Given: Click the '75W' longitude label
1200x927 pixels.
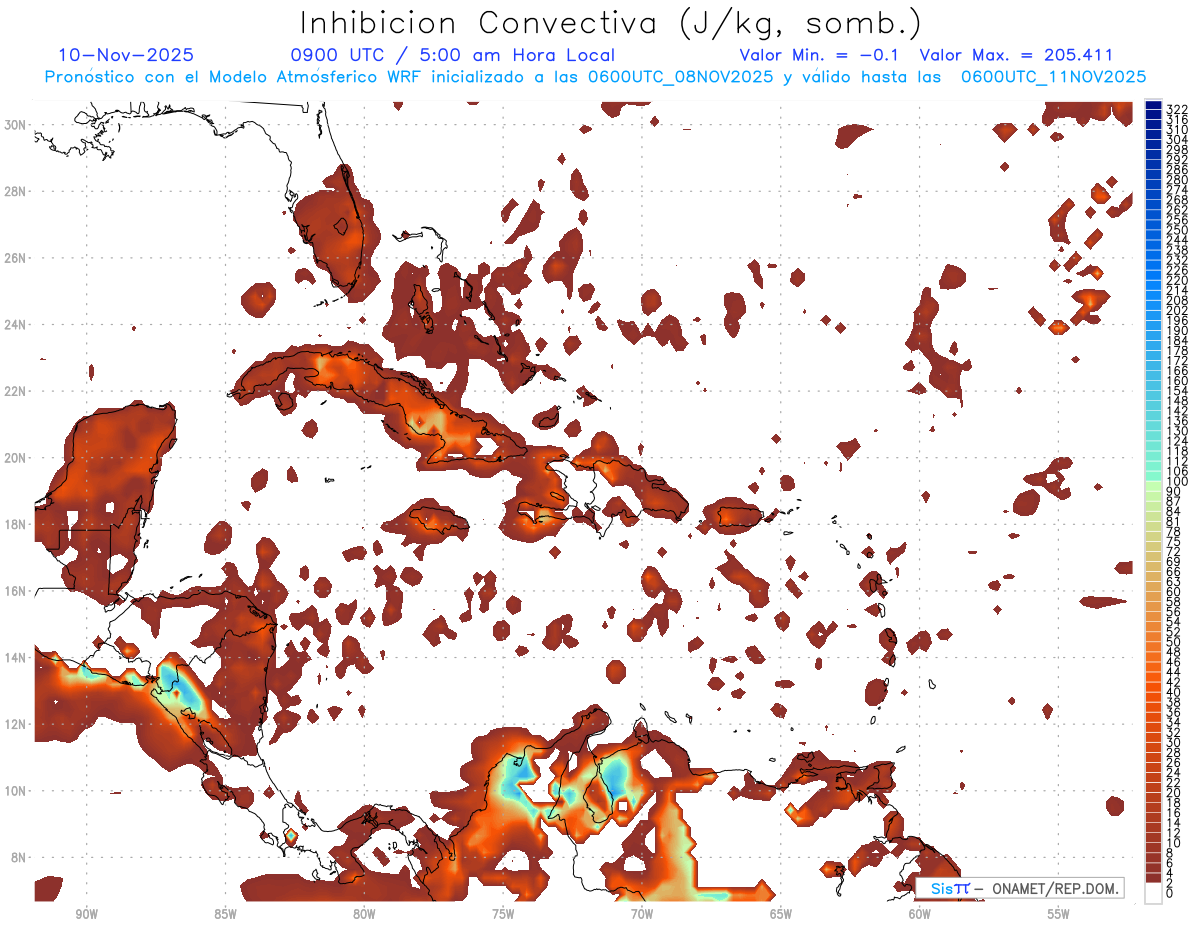Looking at the screenshot, I should pos(503,914).
